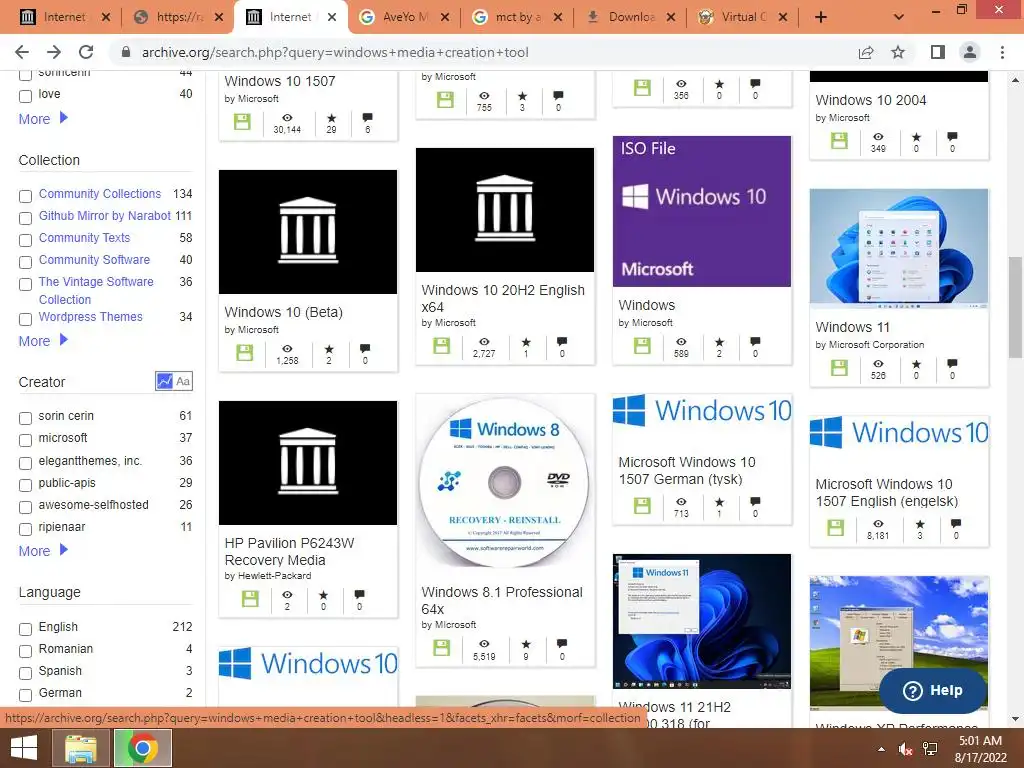Check the Community Texts filter
The height and width of the screenshot is (768, 1024).
[25, 240]
